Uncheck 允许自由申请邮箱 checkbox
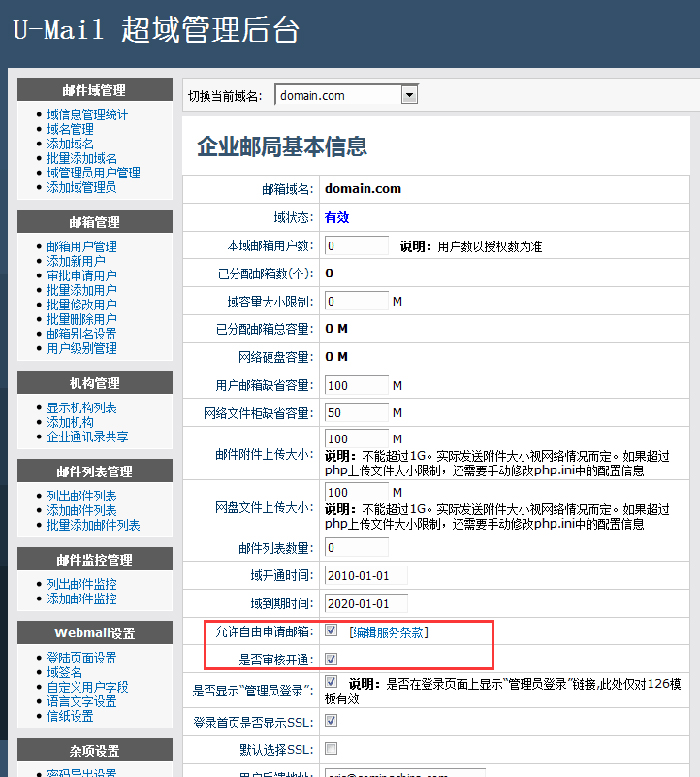The image size is (700, 777). (331, 631)
